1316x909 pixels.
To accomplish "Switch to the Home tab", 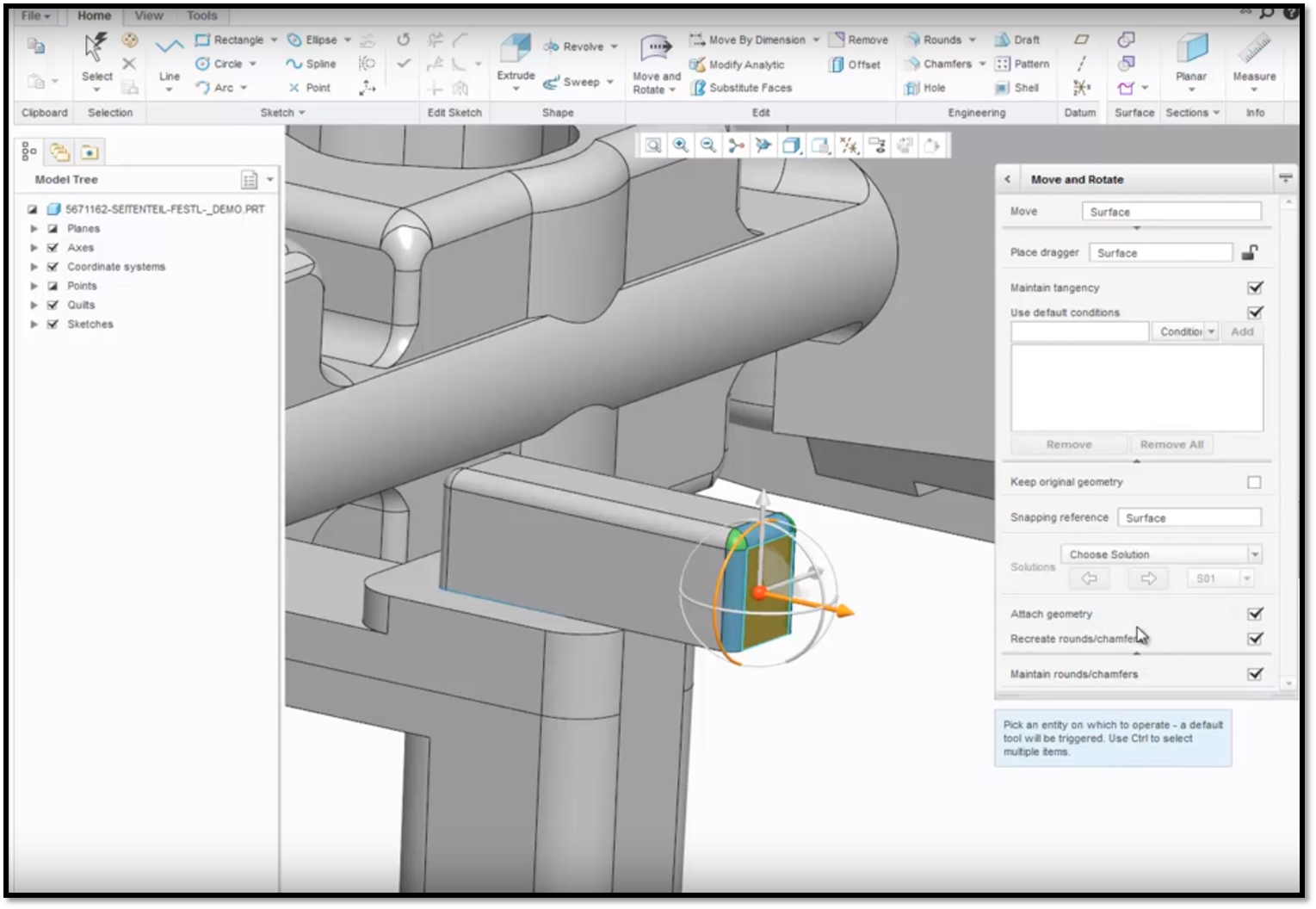I will pyautogui.click(x=94, y=15).
